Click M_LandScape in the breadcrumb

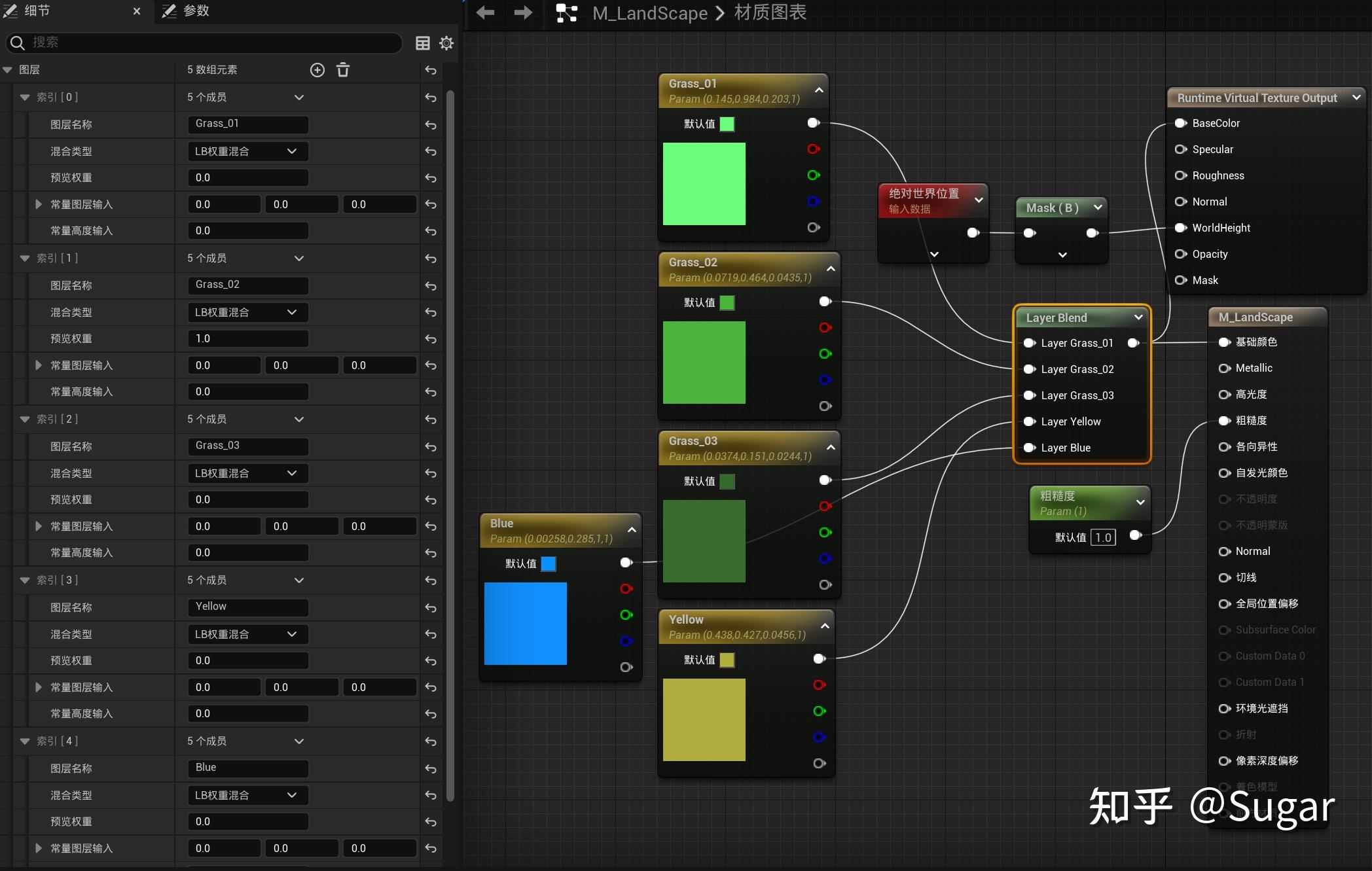649,12
